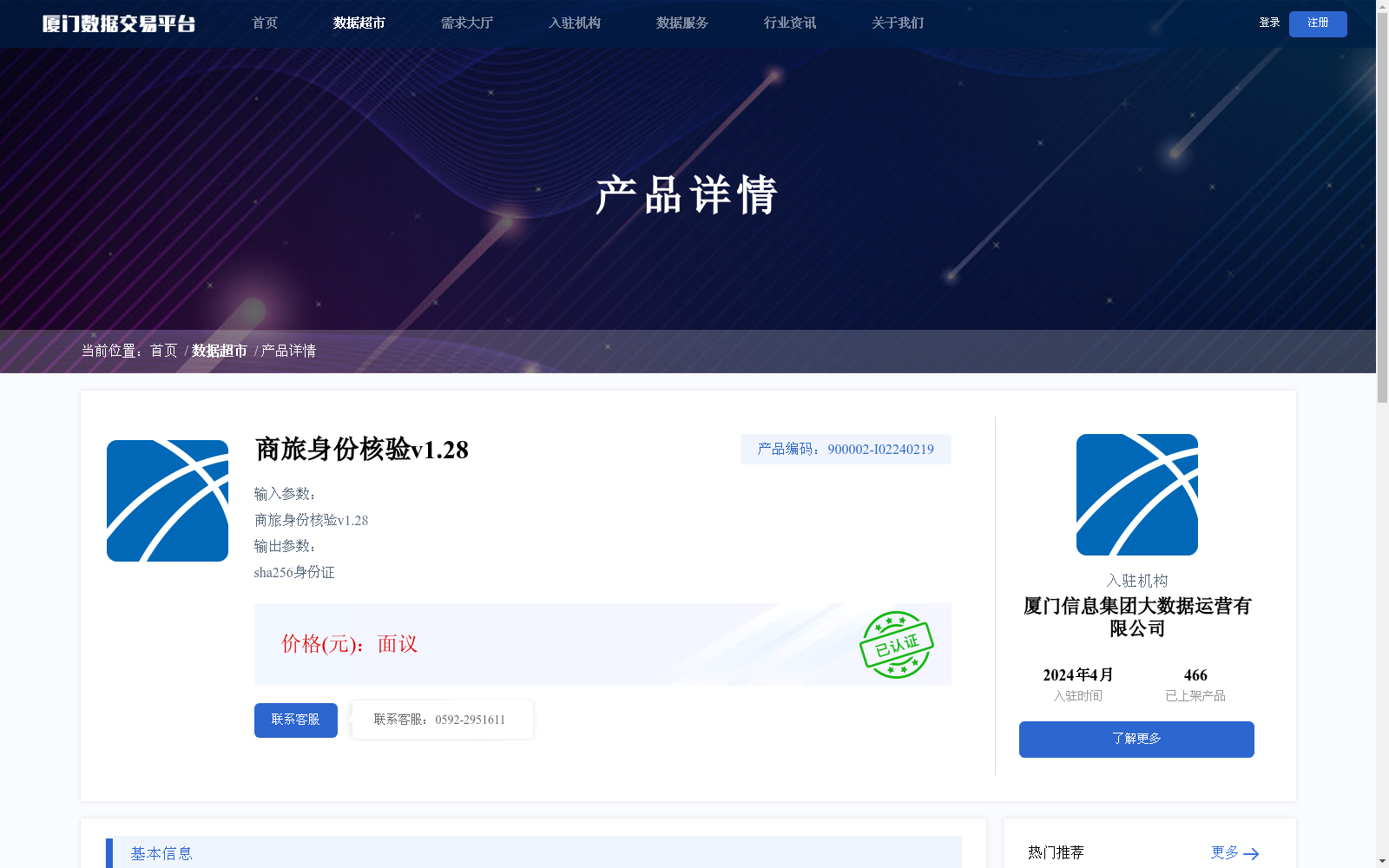Click the 注册 button
Screen dimensions: 1389x868
(1318, 23)
